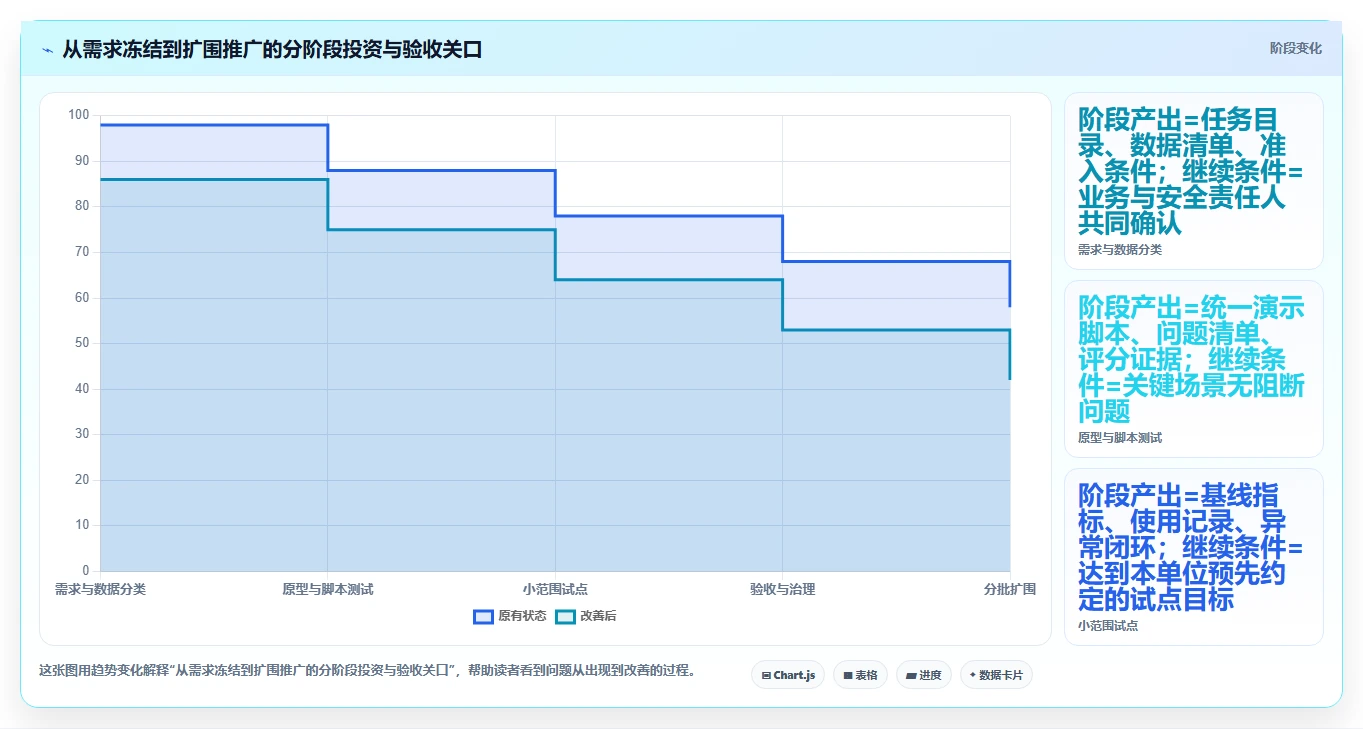Click the 50 y-axis value
1363x729 pixels.
coord(82,343)
